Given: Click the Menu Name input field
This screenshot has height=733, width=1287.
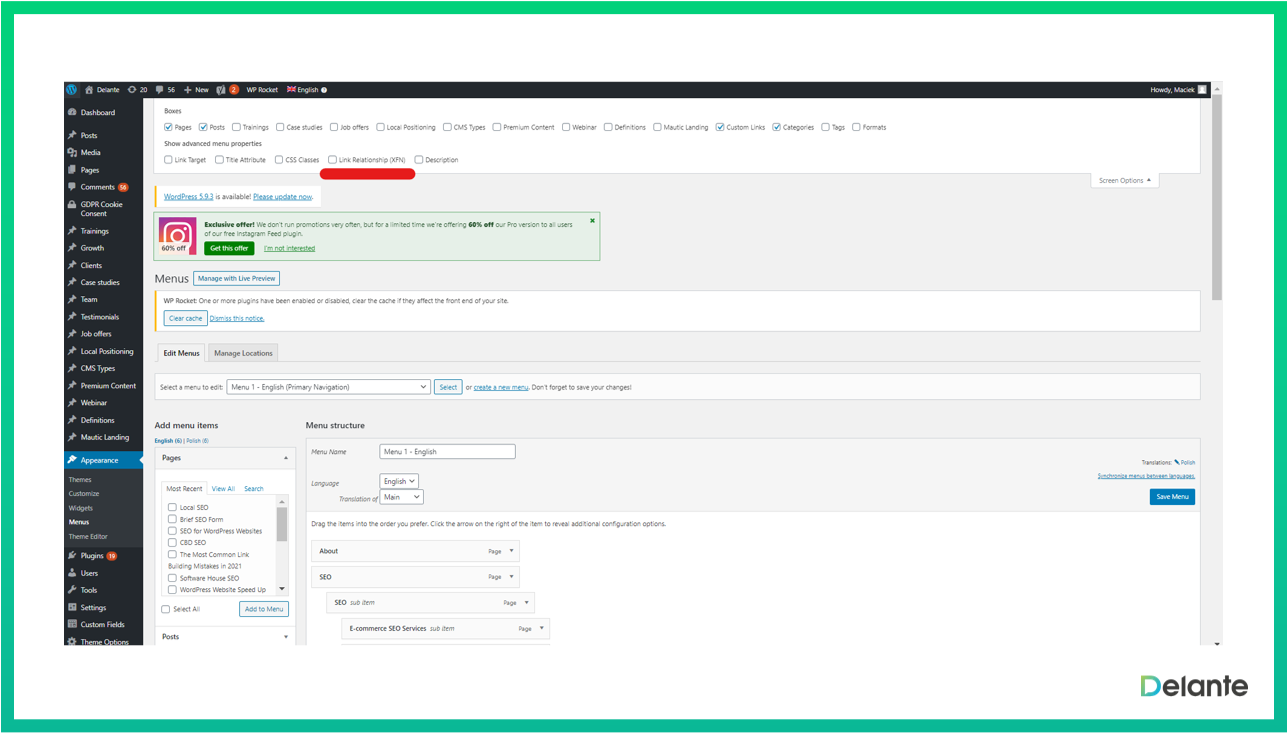Looking at the screenshot, I should 448,452.
